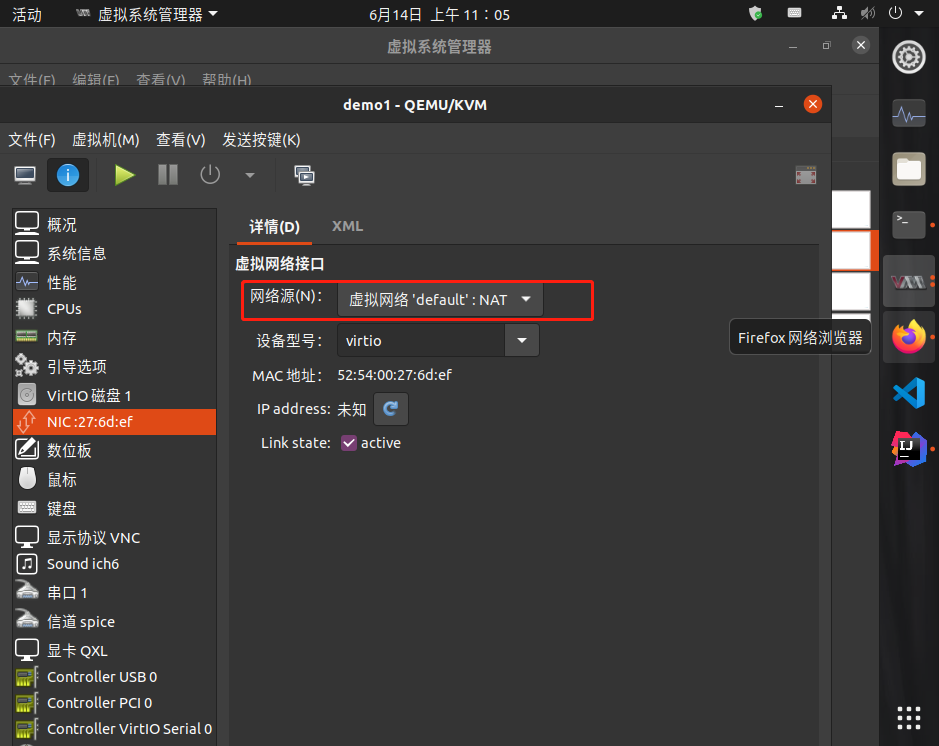Shut down the virtual machine power icon
Screen dimensions: 939x746
pyautogui.click(x=210, y=175)
